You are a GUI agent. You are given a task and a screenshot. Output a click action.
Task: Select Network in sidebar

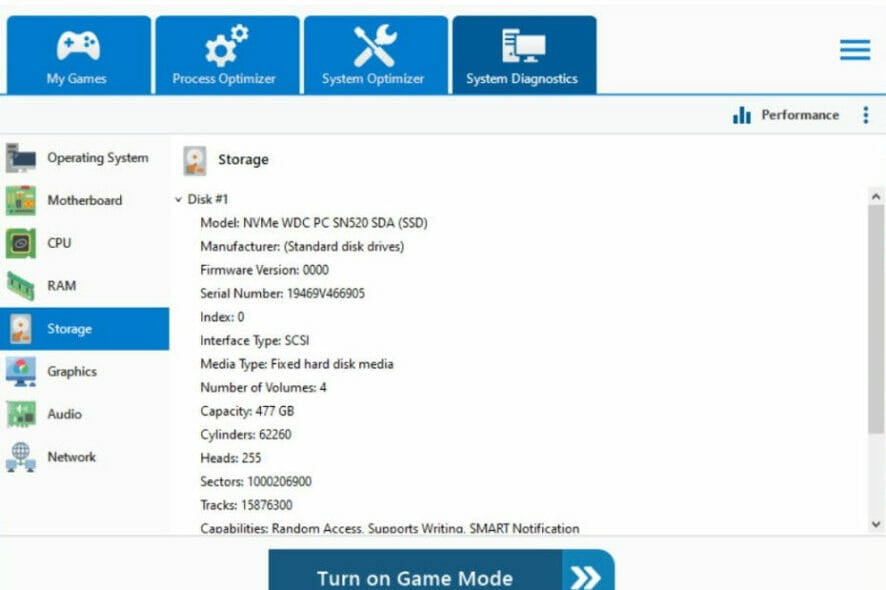coord(85,457)
